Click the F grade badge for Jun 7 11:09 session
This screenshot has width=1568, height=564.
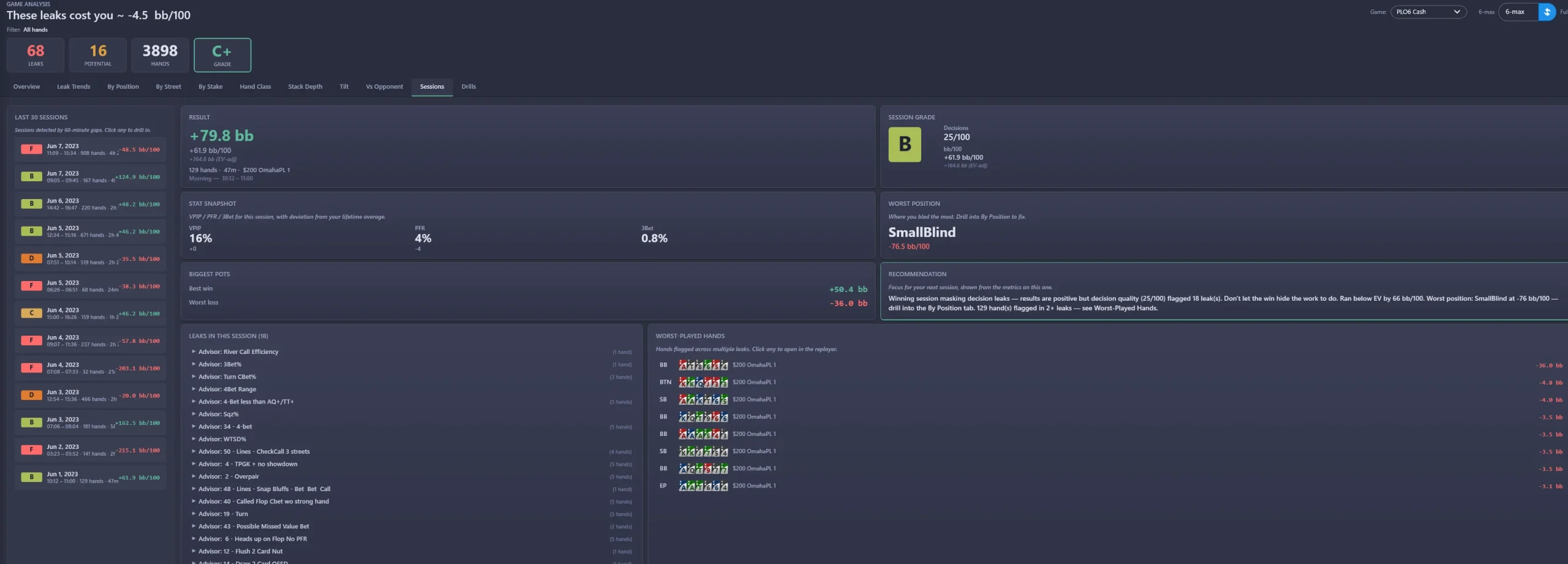coord(31,149)
